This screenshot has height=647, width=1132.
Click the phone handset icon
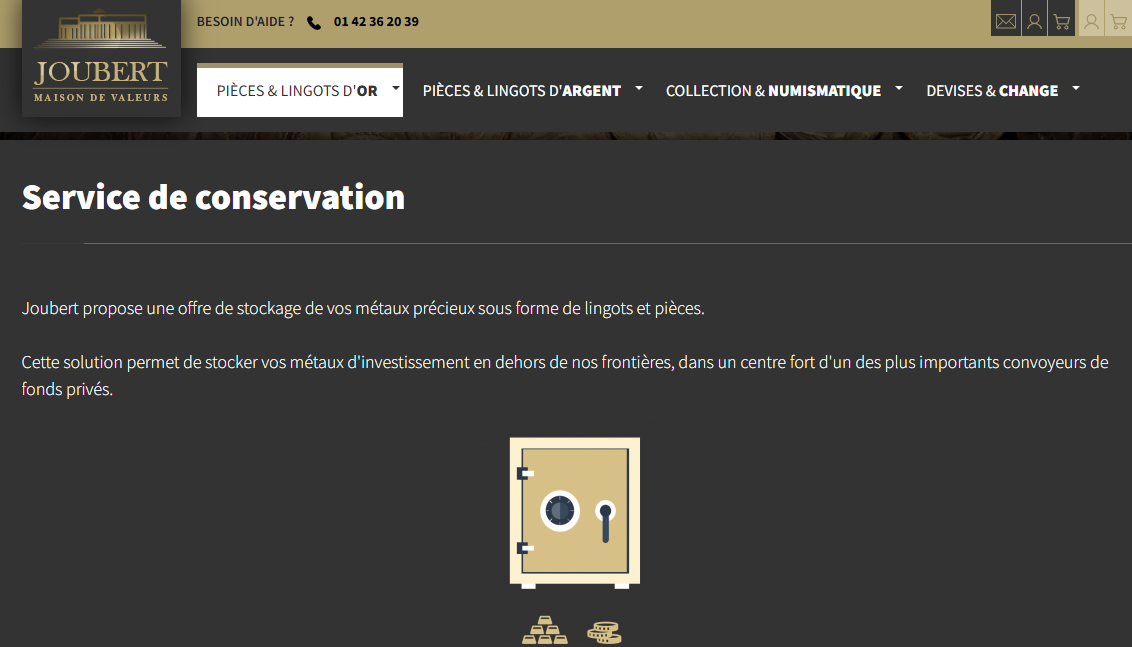(314, 22)
